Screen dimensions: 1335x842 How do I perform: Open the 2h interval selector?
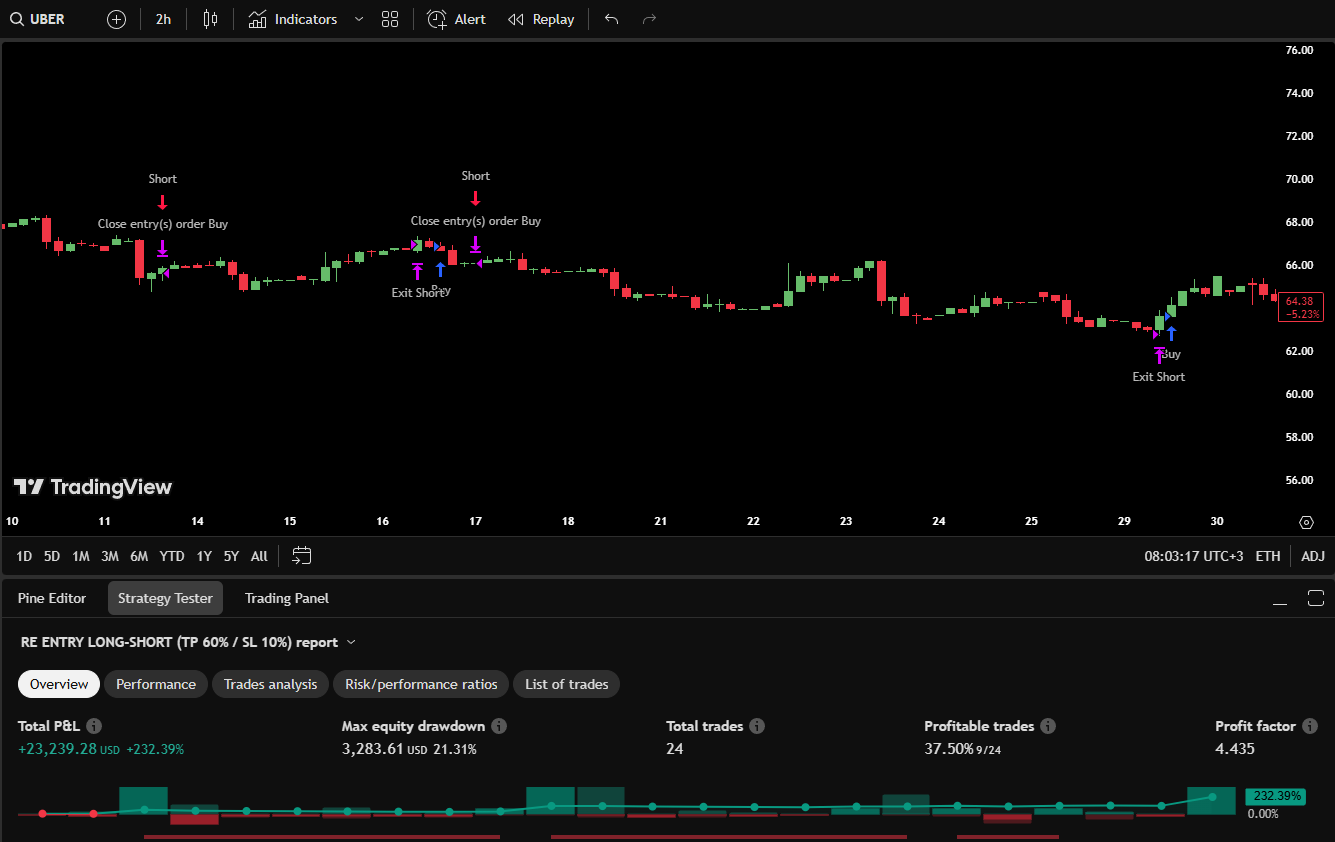[x=163, y=19]
